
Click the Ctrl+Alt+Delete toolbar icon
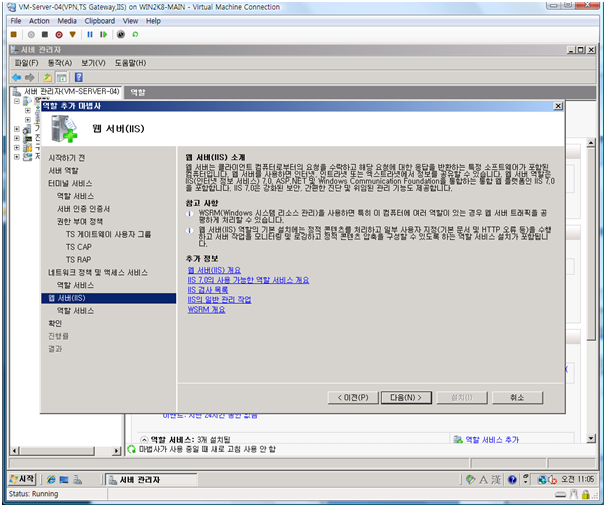tap(14, 34)
